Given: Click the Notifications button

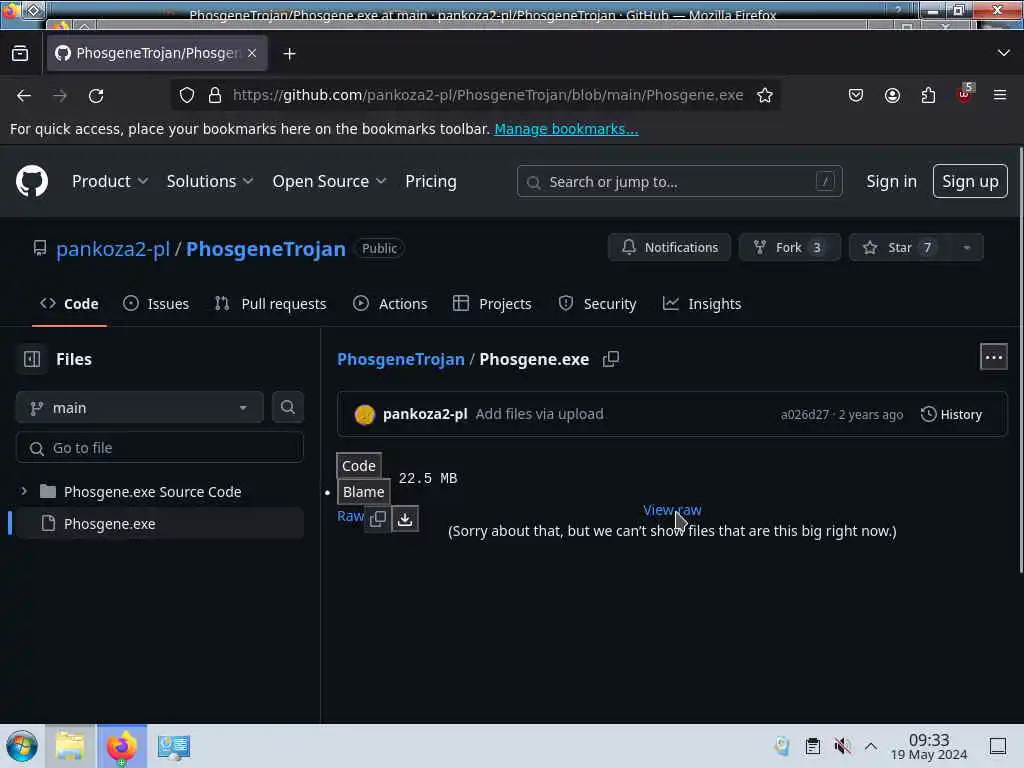Looking at the screenshot, I should (669, 248).
